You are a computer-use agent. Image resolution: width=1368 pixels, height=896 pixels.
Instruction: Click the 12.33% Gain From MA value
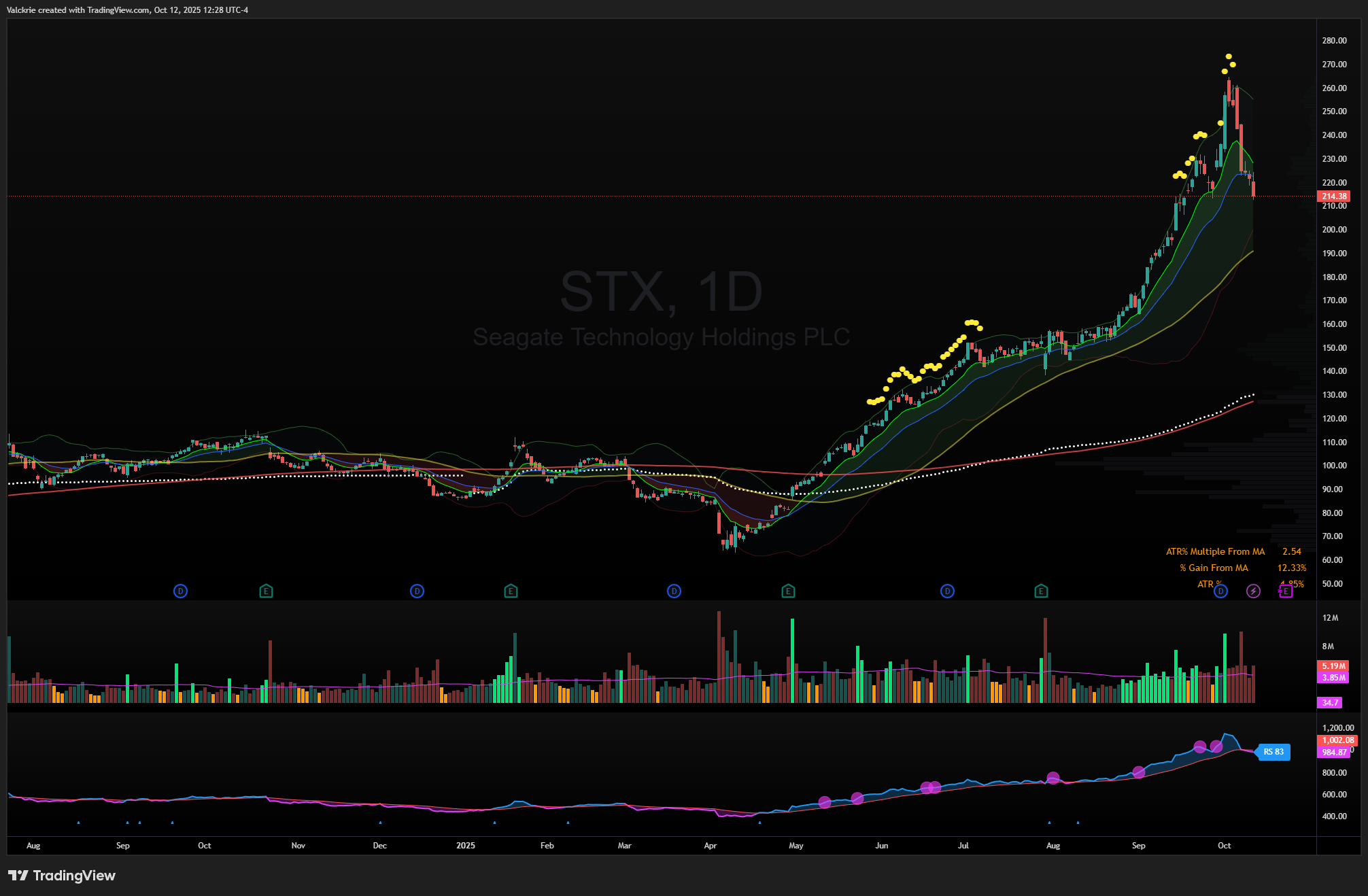1291,568
